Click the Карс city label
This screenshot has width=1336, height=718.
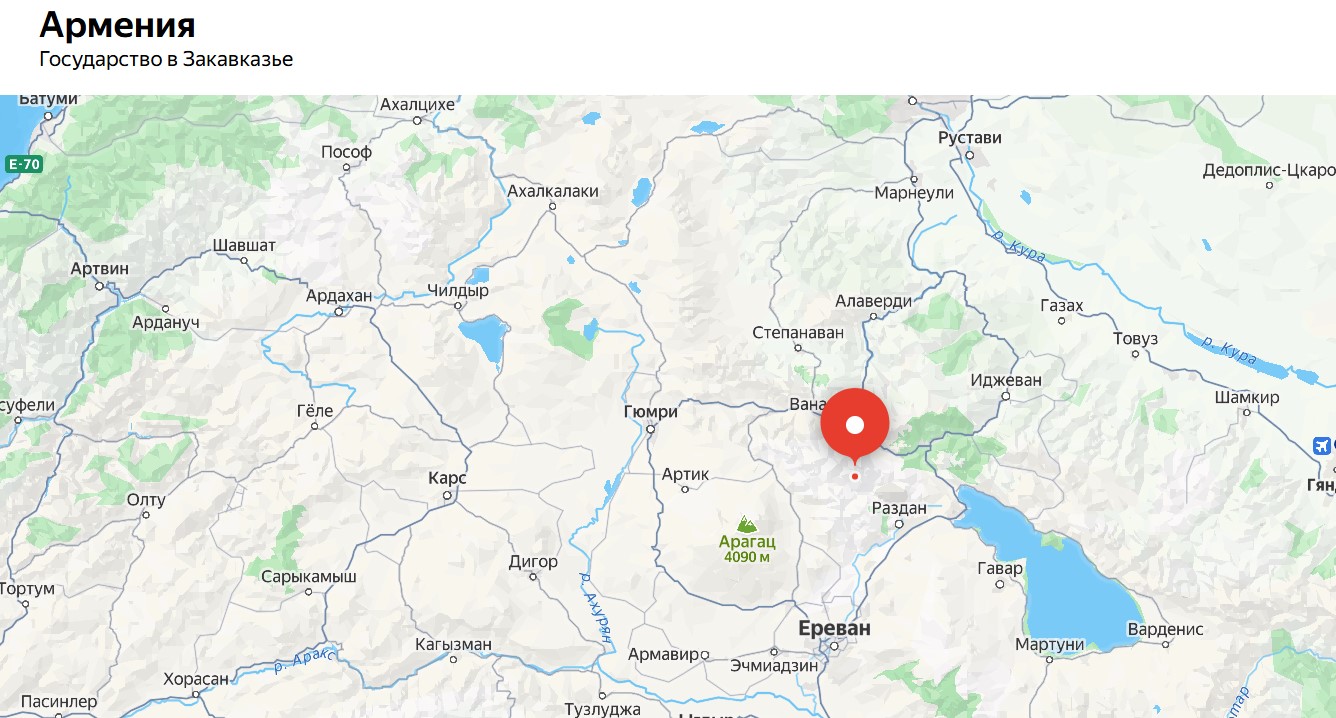(x=447, y=478)
